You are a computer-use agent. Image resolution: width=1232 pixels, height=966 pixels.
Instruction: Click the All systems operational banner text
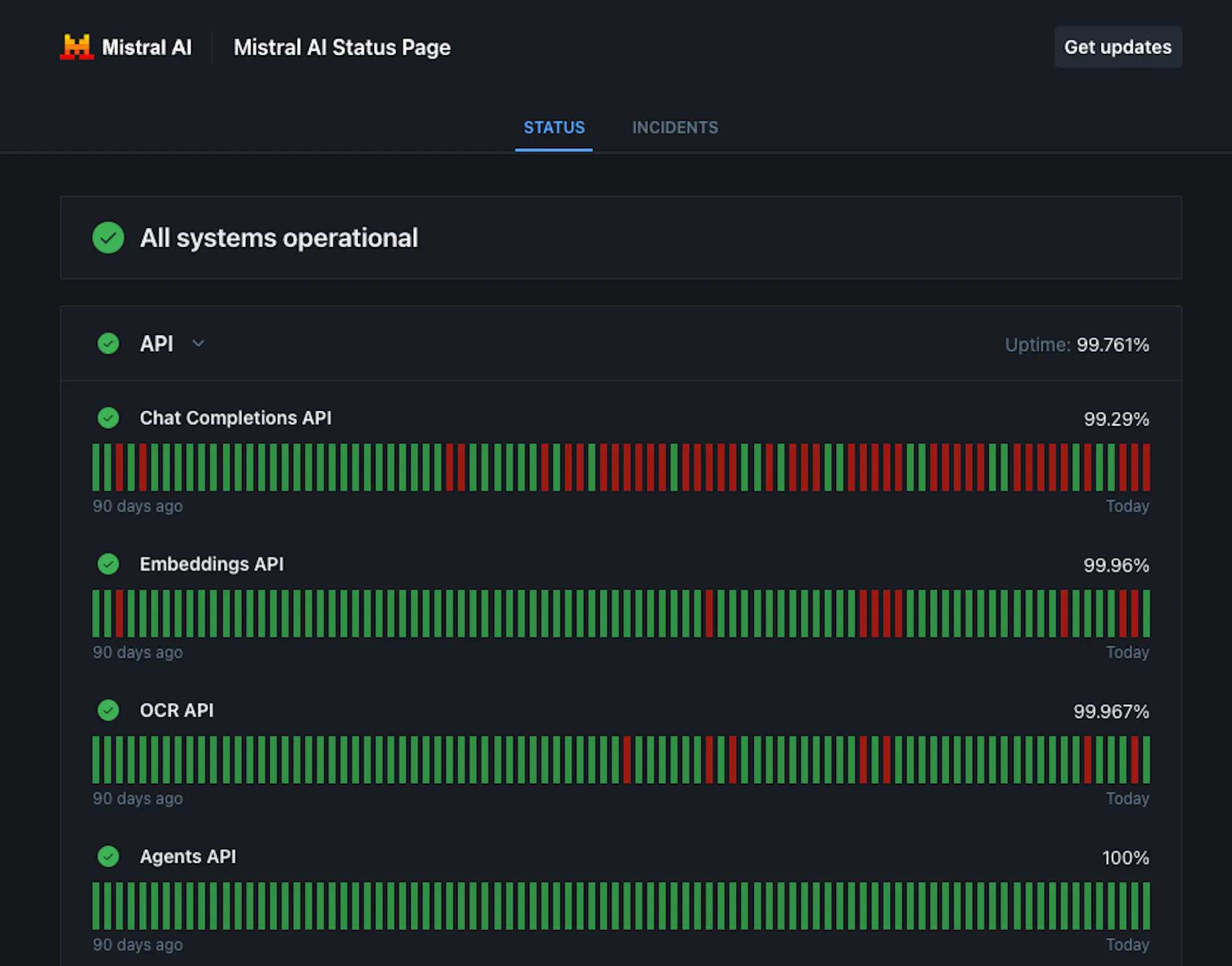point(279,238)
